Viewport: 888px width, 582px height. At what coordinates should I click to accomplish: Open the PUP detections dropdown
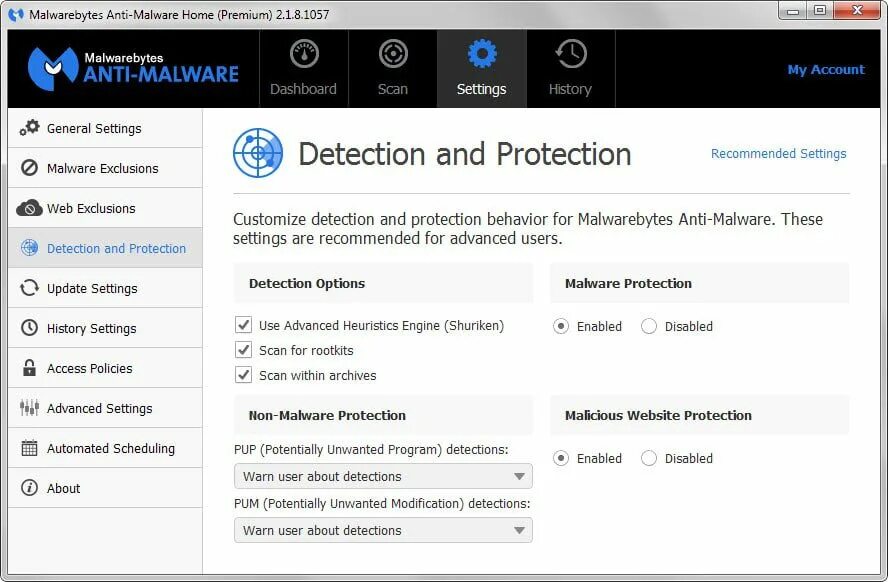click(383, 476)
